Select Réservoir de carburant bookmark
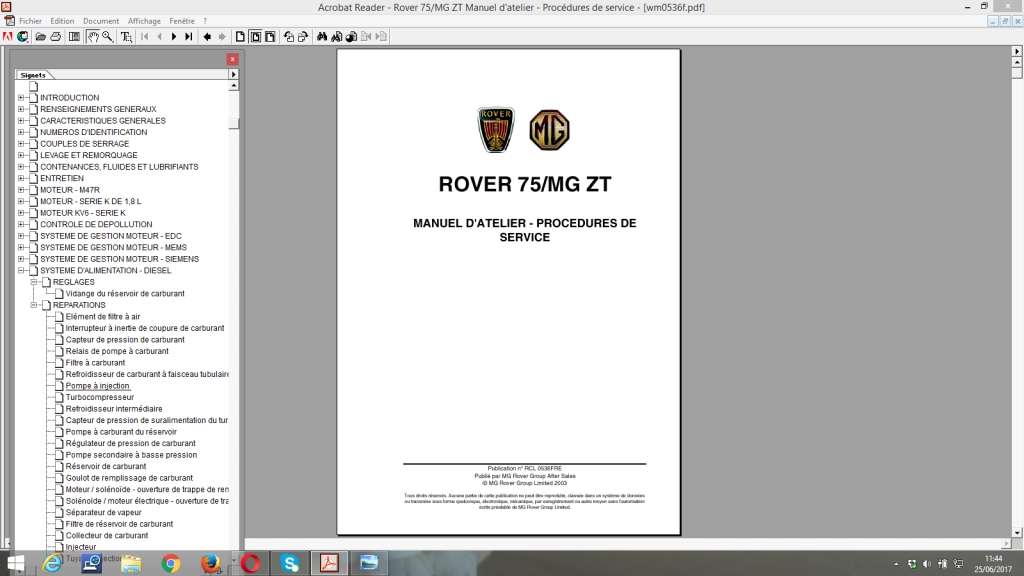Viewport: 1024px width, 576px height. (106, 466)
